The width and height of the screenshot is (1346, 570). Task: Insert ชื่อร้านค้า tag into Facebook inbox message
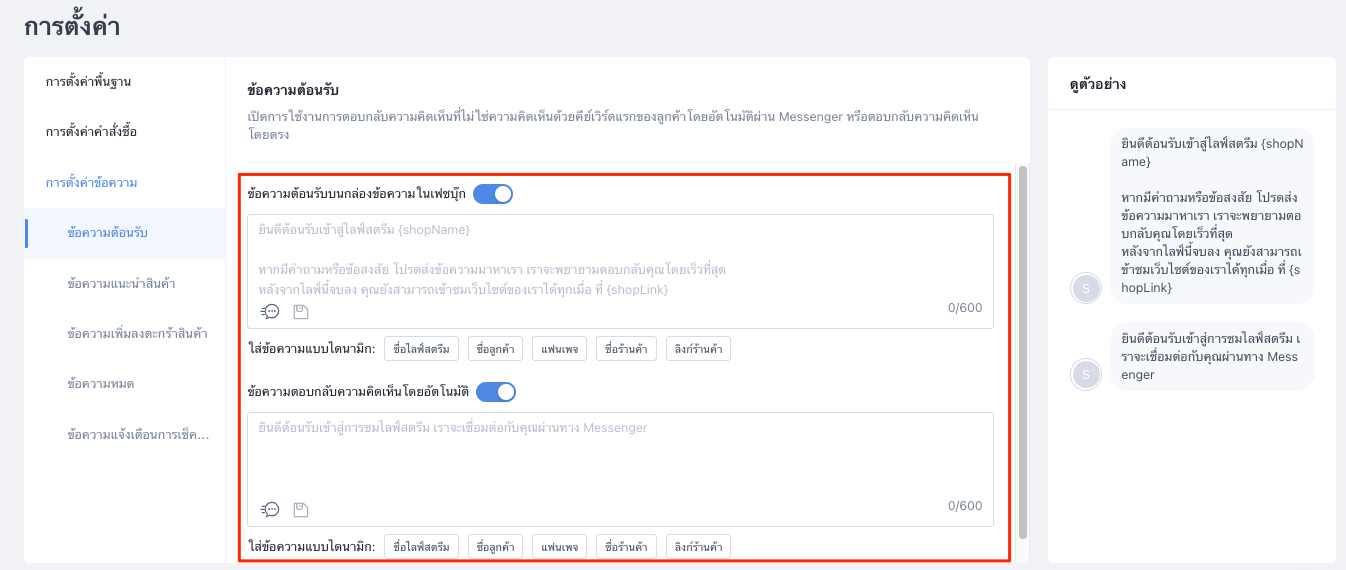click(626, 349)
